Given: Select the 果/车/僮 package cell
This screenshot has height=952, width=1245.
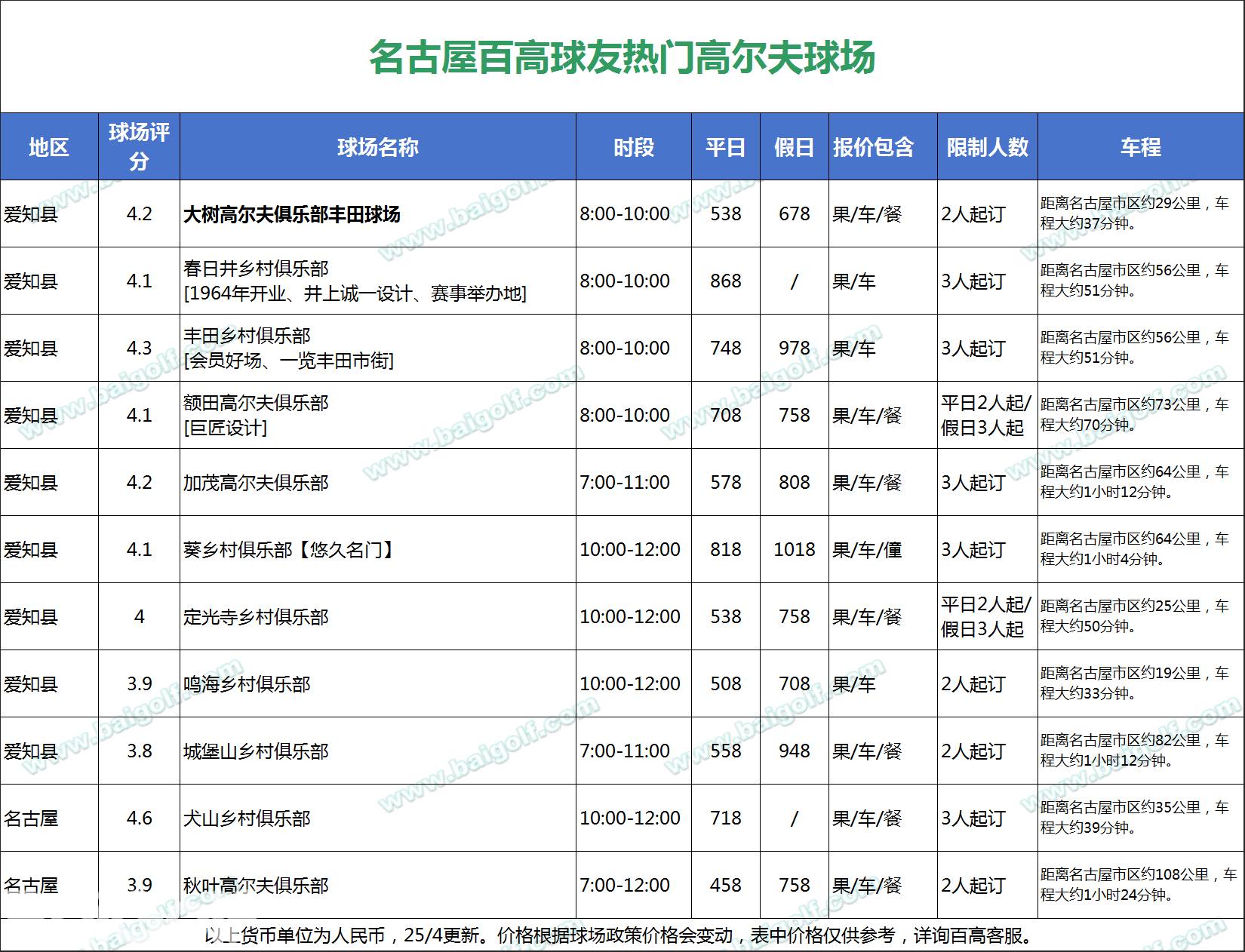Looking at the screenshot, I should 867,549.
